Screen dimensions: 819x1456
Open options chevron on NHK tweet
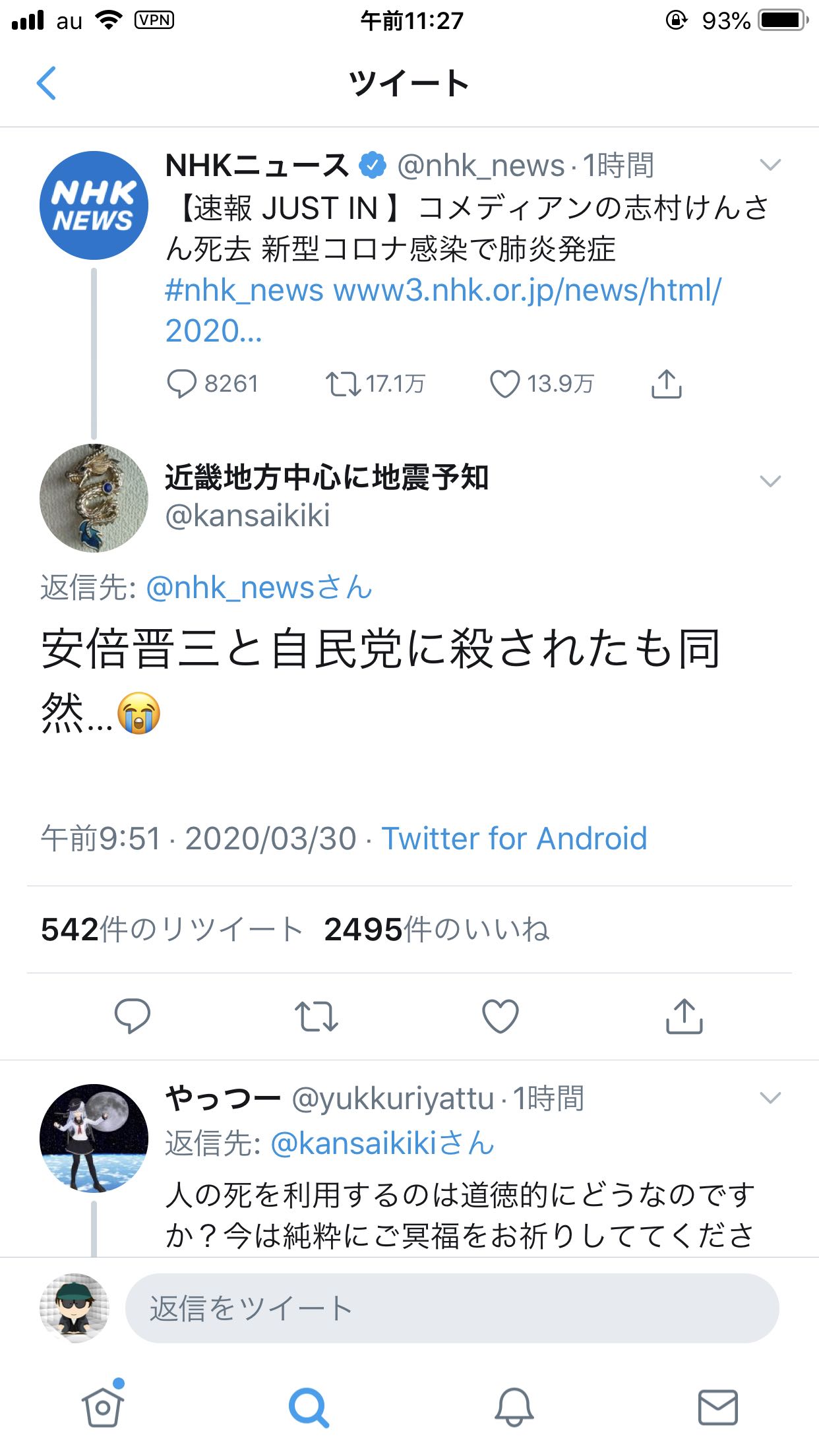pos(770,165)
